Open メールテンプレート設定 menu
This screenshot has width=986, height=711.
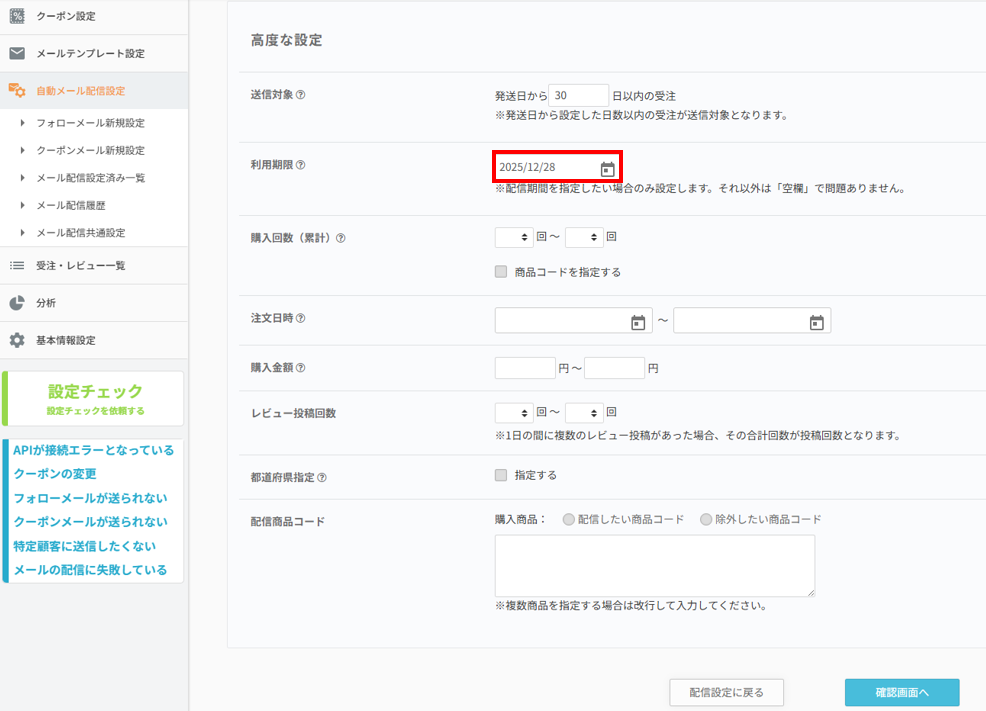90,54
